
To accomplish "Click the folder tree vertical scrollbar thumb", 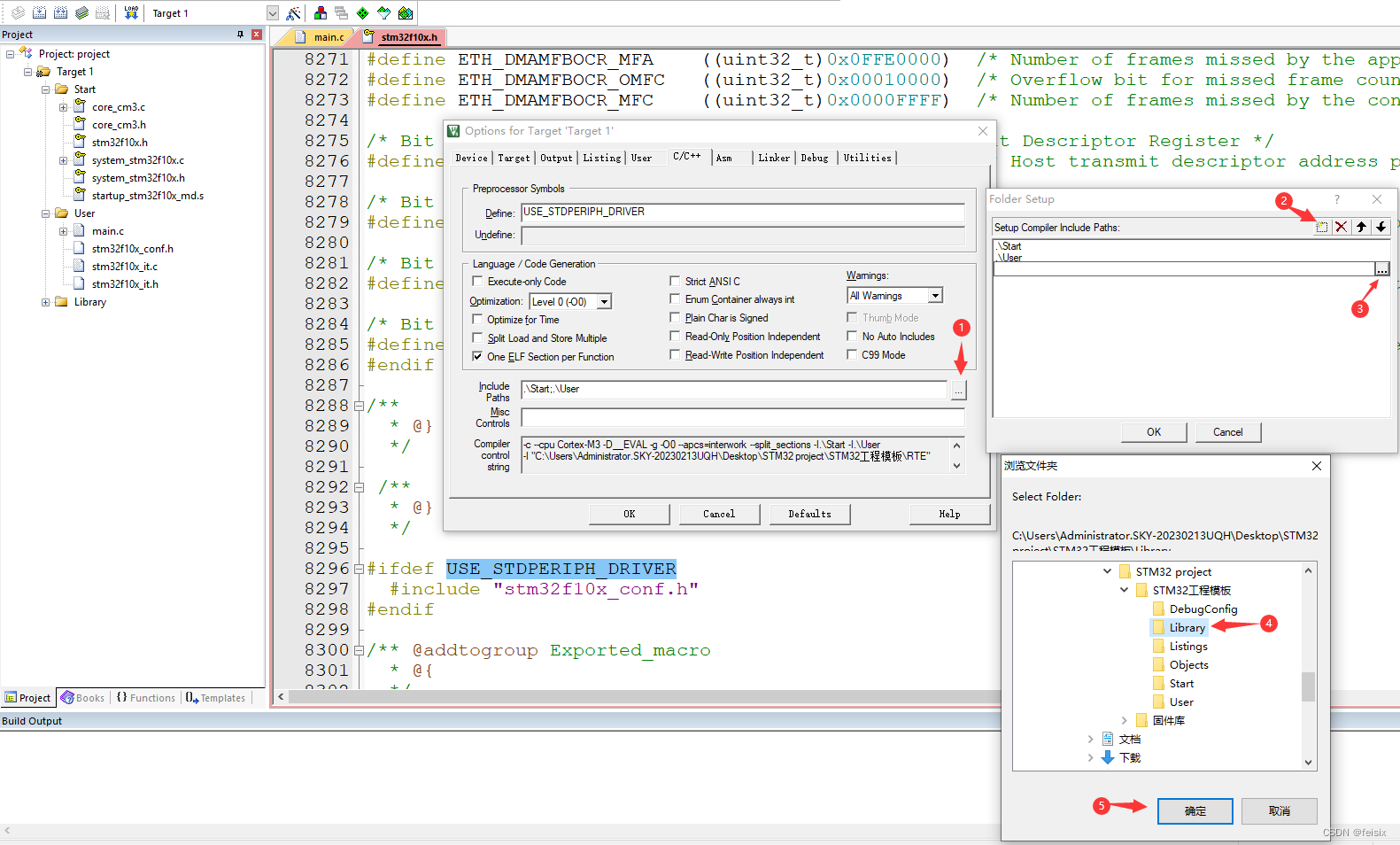I will pyautogui.click(x=1308, y=686).
